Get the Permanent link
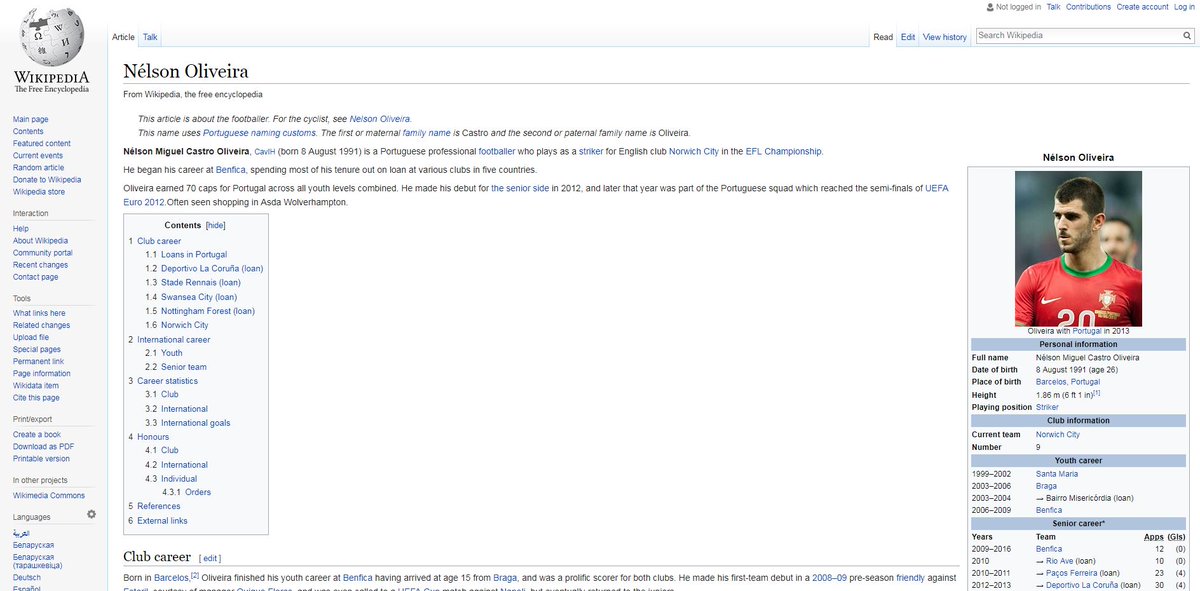This screenshot has width=1200, height=591. click(x=38, y=361)
